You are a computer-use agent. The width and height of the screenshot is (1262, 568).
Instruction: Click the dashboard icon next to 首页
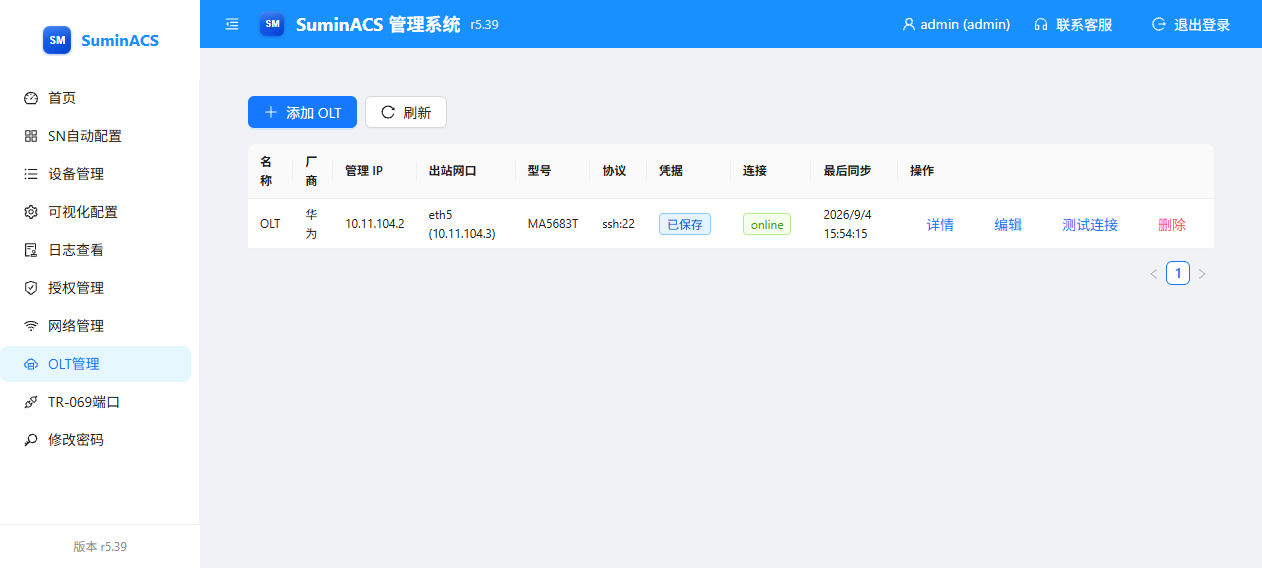pos(31,98)
